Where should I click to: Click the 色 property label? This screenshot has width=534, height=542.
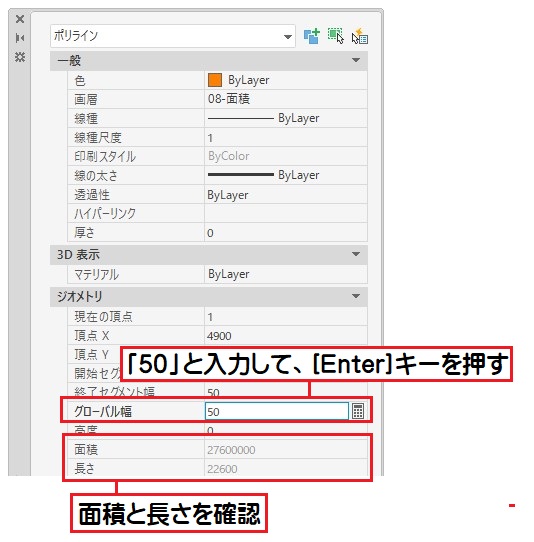[x=80, y=80]
